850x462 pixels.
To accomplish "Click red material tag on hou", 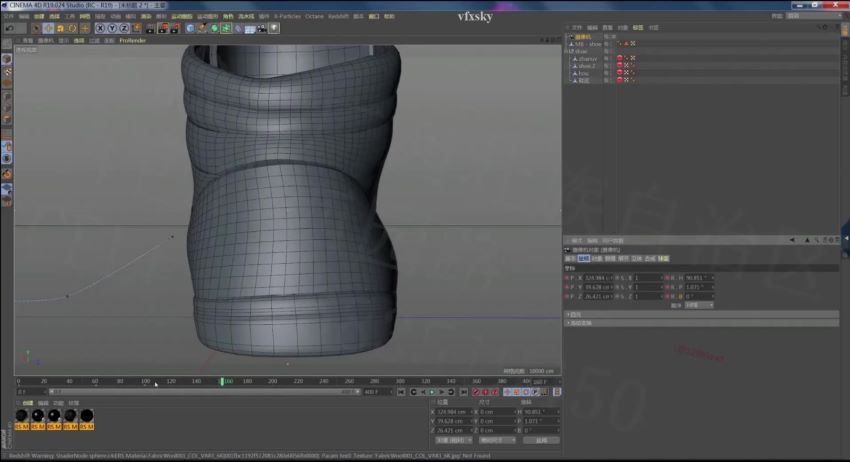I will pos(620,73).
